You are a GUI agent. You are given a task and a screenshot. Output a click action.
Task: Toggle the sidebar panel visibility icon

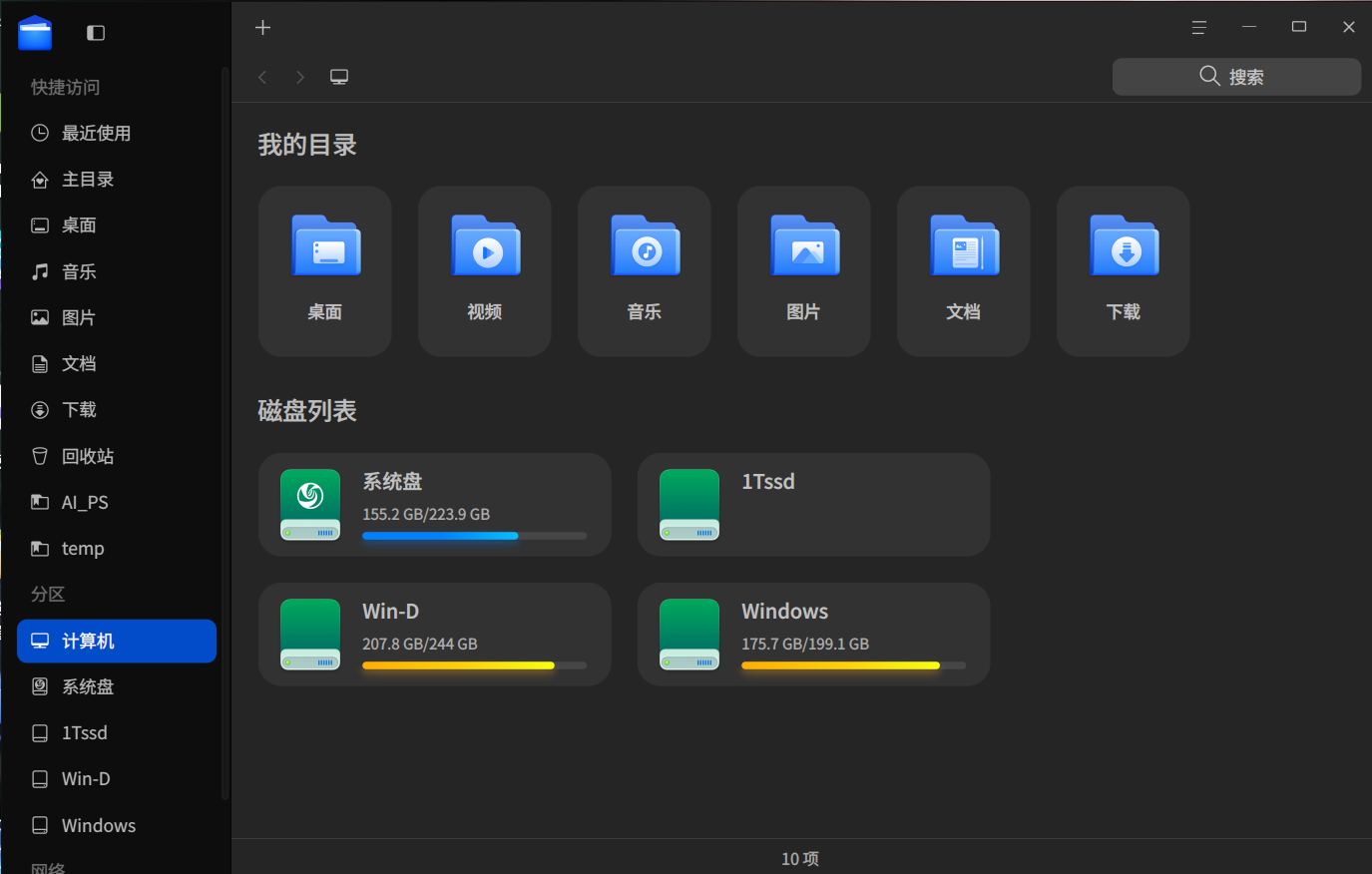pyautogui.click(x=96, y=33)
